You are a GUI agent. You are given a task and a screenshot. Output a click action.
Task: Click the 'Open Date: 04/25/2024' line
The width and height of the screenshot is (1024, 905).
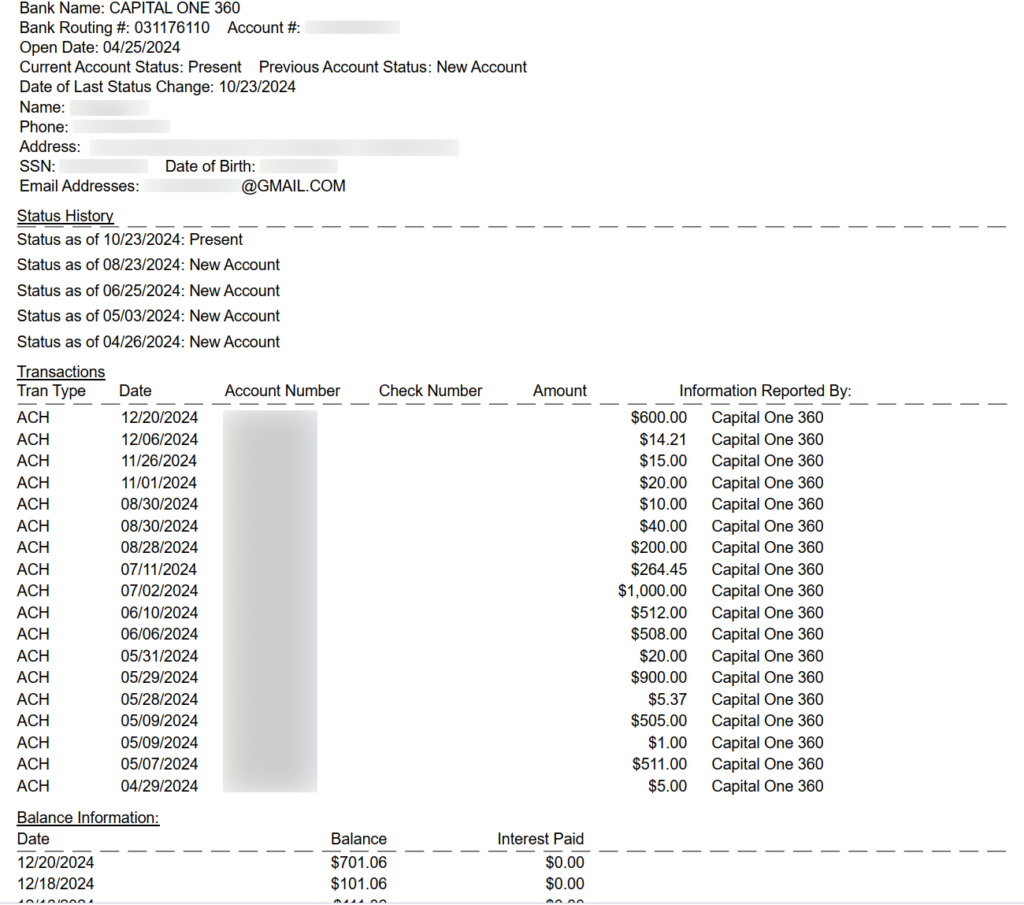point(100,48)
